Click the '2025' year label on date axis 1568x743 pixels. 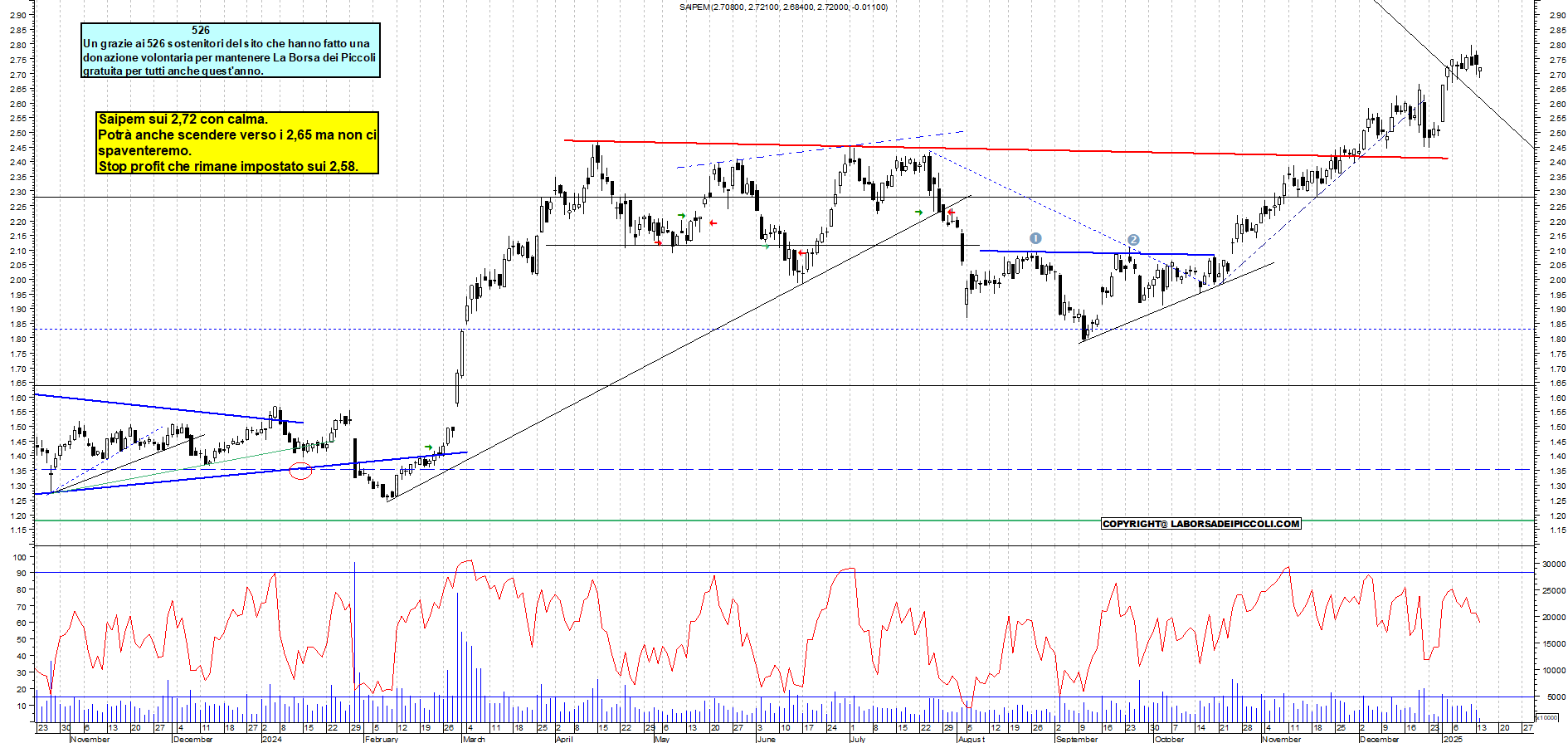click(x=1454, y=739)
